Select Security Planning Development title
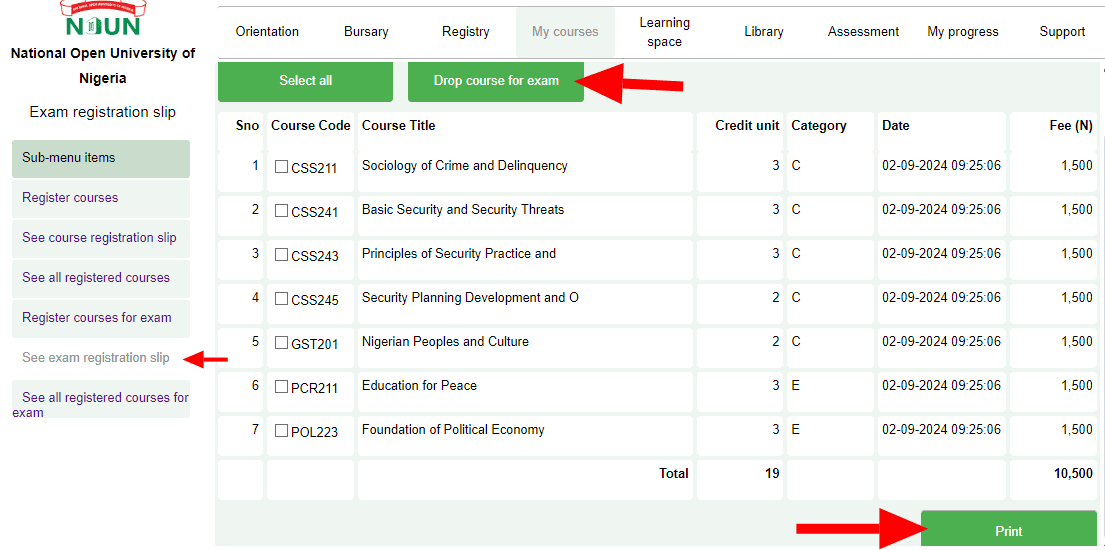 click(x=470, y=298)
